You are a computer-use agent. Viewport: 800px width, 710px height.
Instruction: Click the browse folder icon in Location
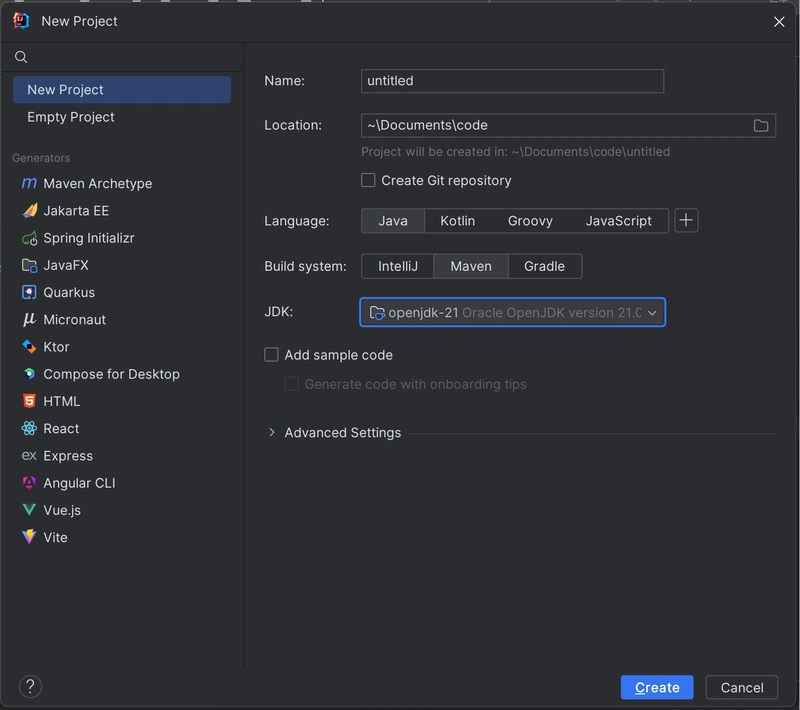tap(761, 125)
